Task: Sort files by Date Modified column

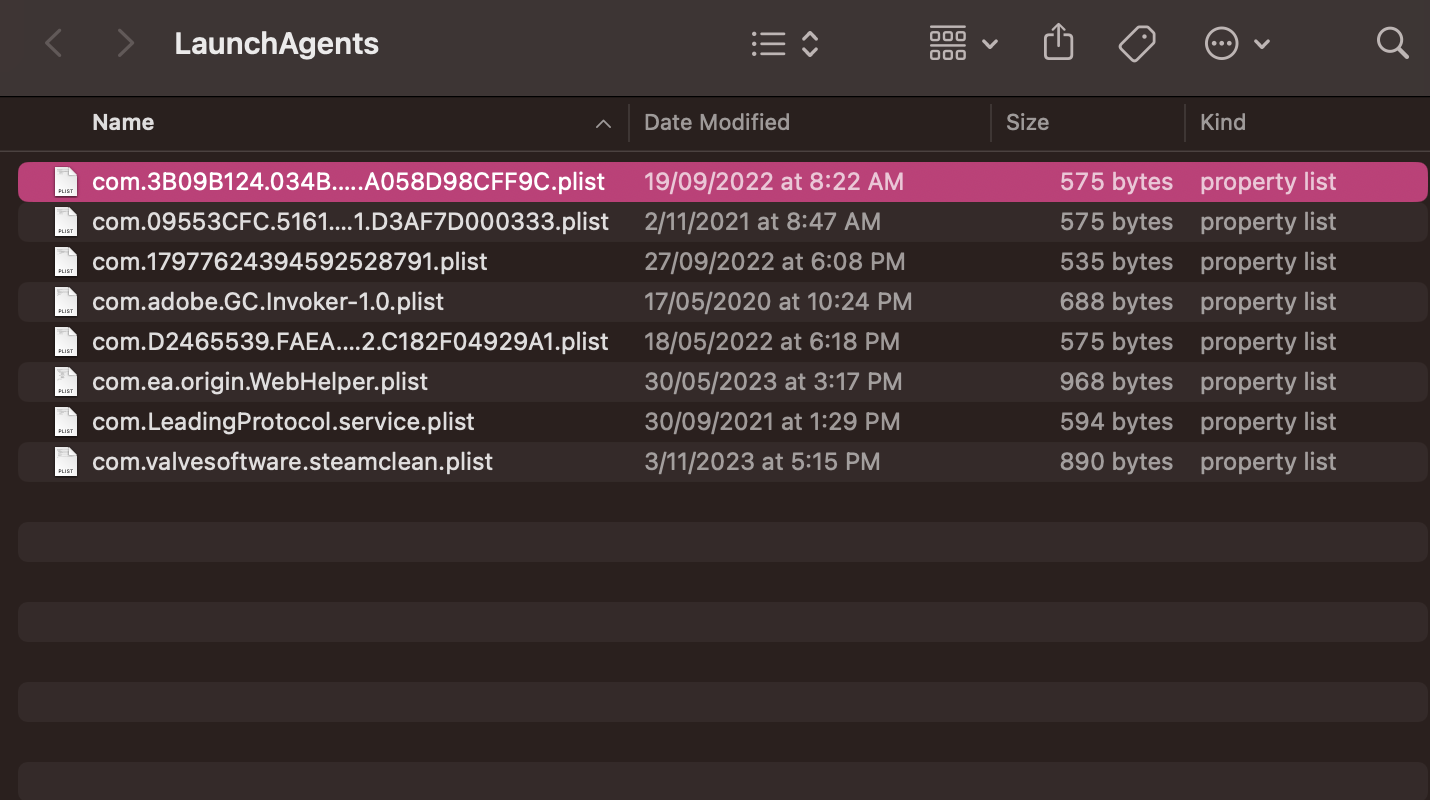Action: point(717,122)
